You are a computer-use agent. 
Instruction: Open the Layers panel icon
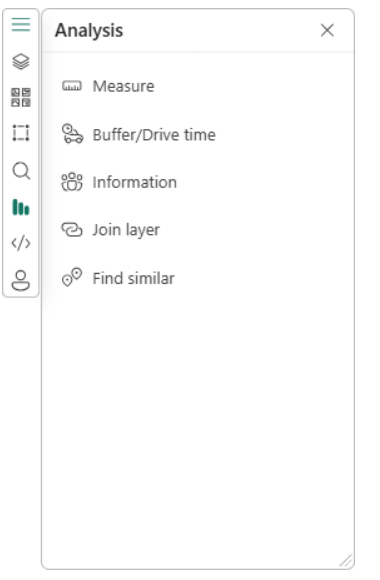click(21, 61)
